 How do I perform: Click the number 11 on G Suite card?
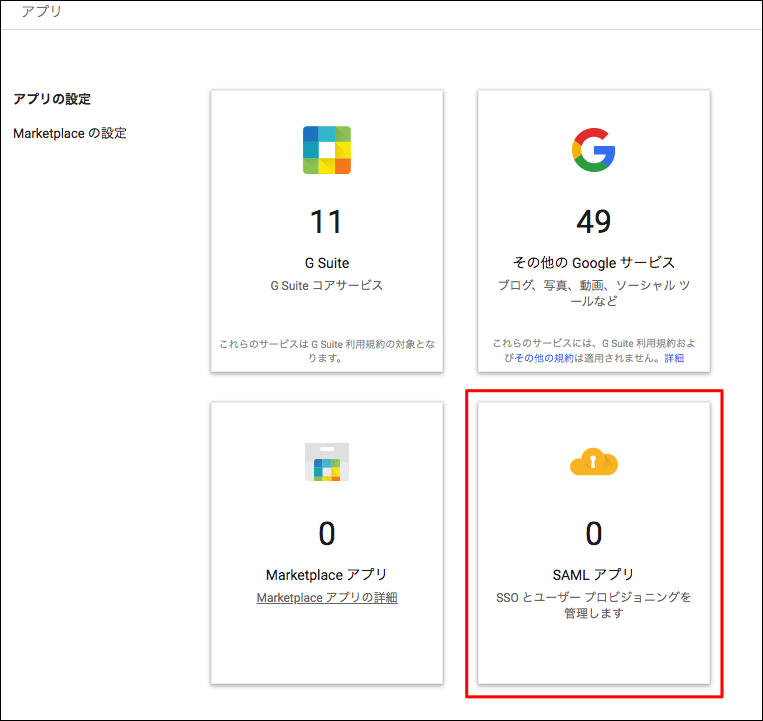click(x=327, y=222)
